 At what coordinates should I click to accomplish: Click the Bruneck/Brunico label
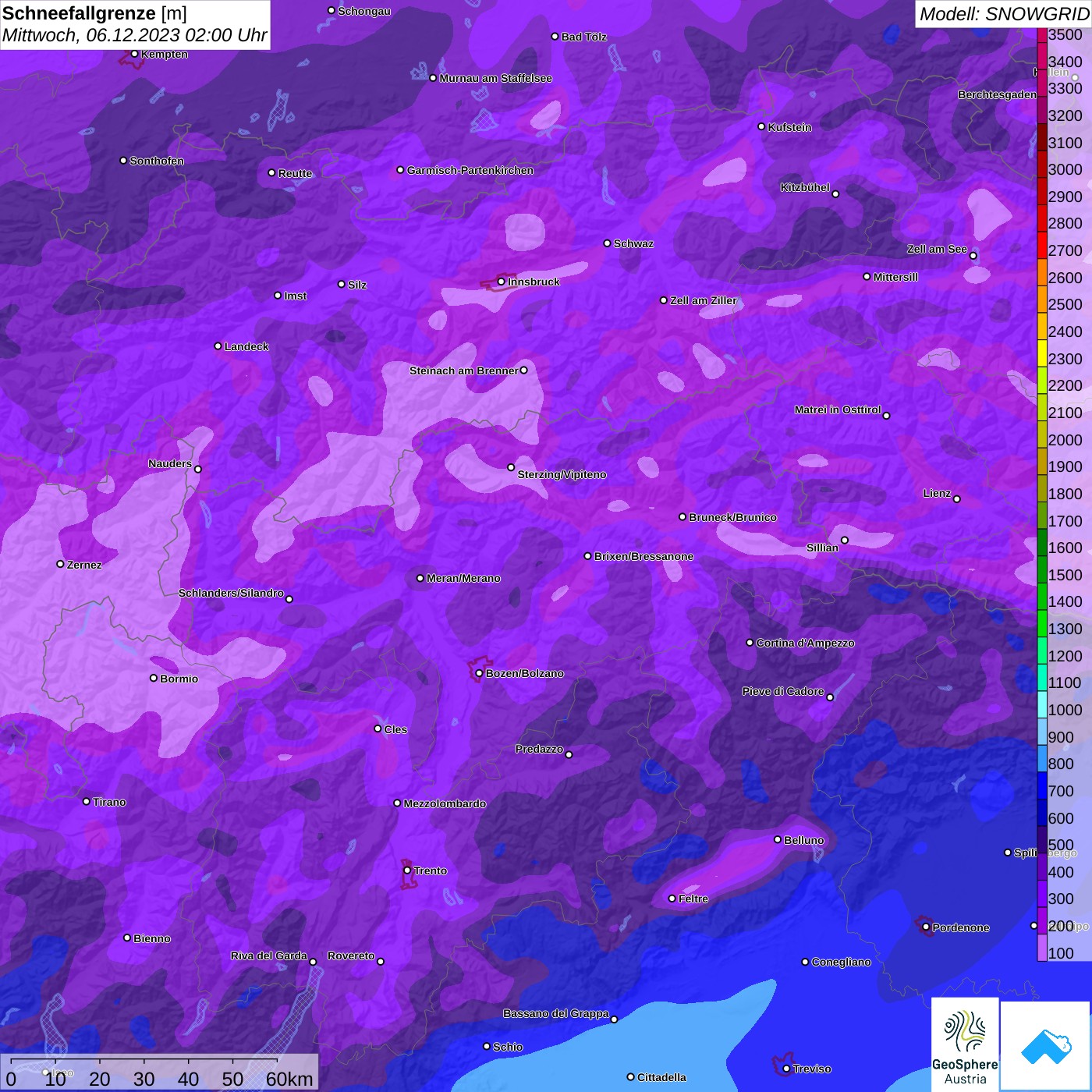pyautogui.click(x=732, y=517)
